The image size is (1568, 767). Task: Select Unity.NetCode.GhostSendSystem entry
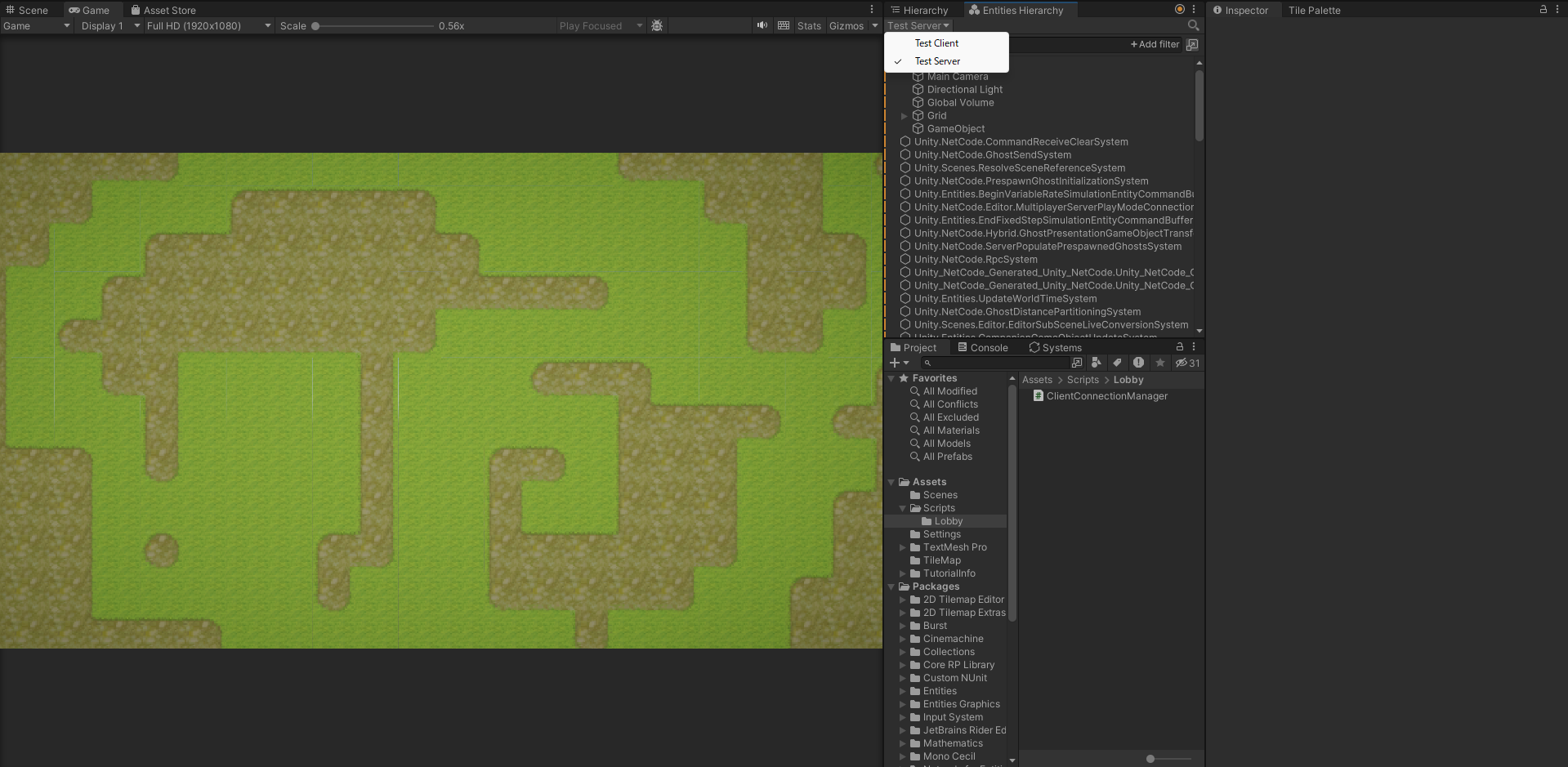coord(992,155)
